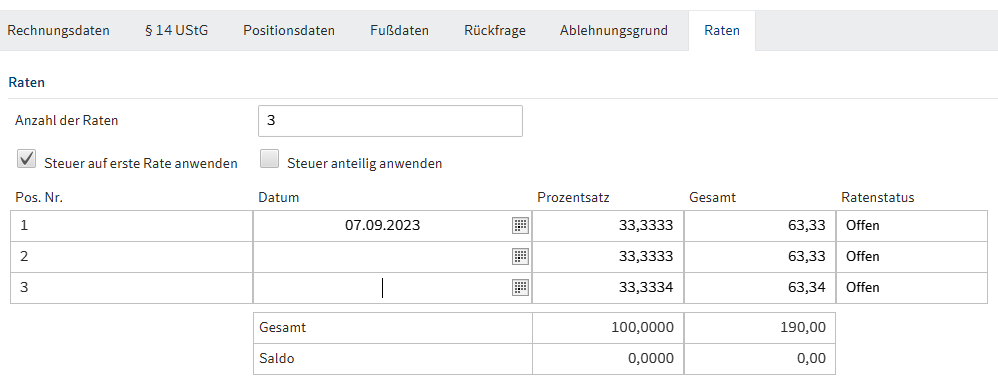Click the blue 'Raten' section heading
The width and height of the screenshot is (998, 392).
pos(27,83)
